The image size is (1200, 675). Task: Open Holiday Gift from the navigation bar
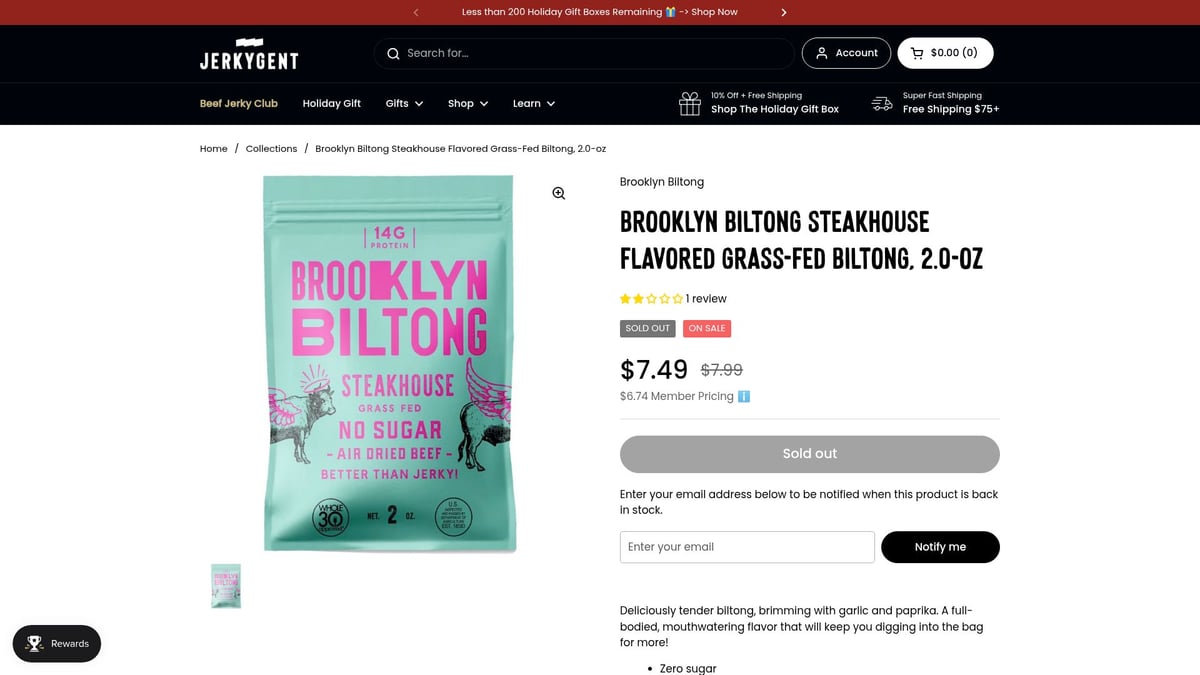pos(331,103)
